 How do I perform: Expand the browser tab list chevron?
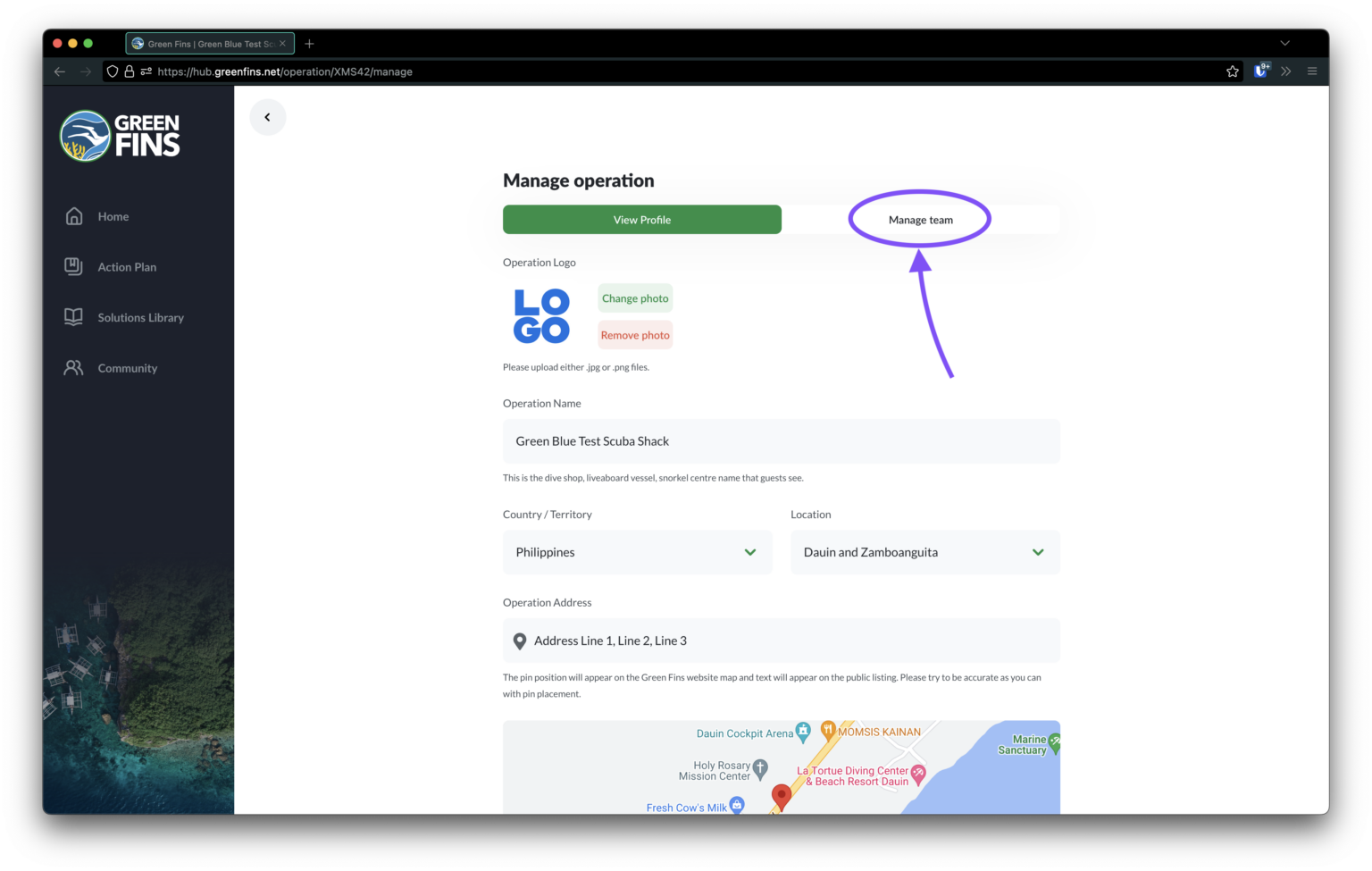coord(1284,43)
